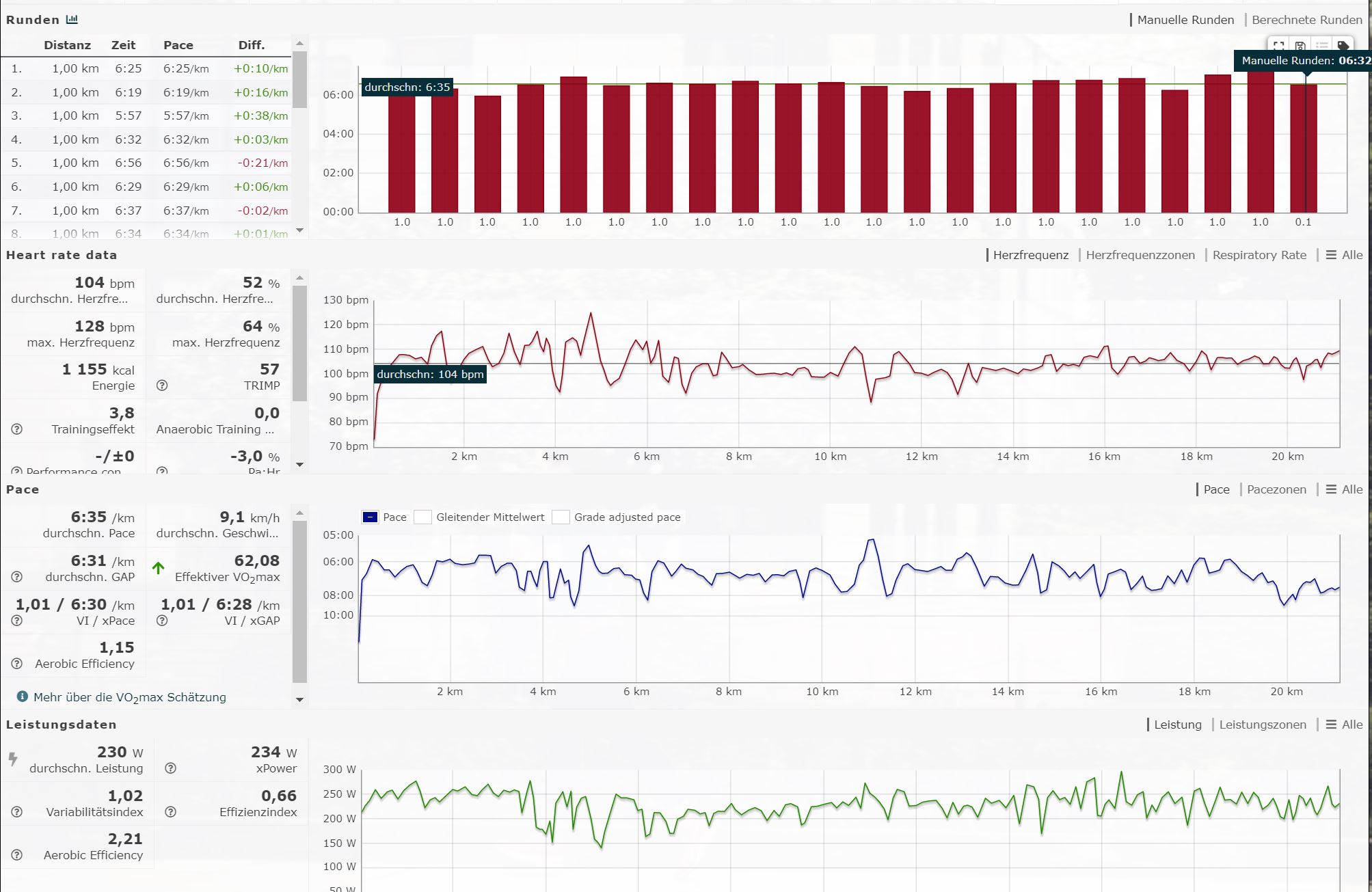The image size is (1372, 892).
Task: Click help icon next to TRIMP
Action: click(162, 386)
